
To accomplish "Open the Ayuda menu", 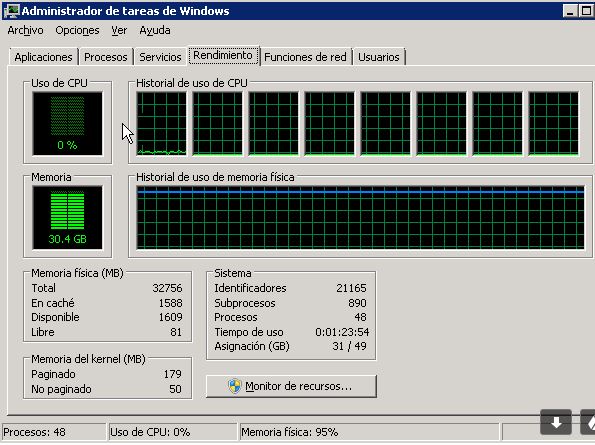I will (x=155, y=30).
